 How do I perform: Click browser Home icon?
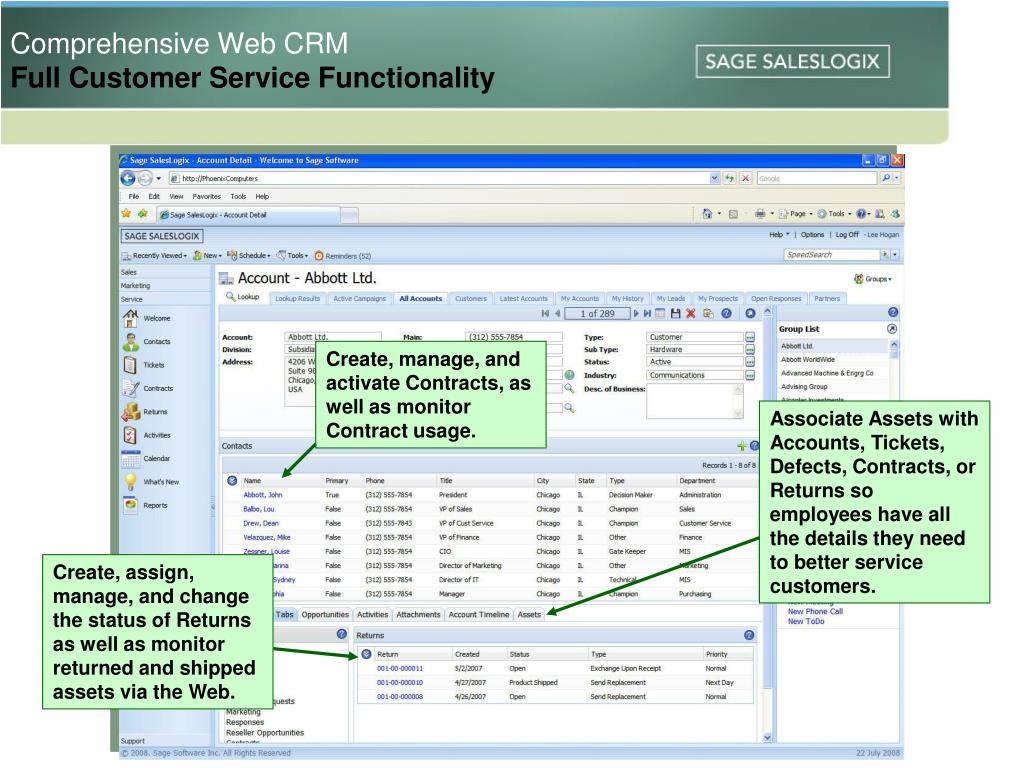707,214
